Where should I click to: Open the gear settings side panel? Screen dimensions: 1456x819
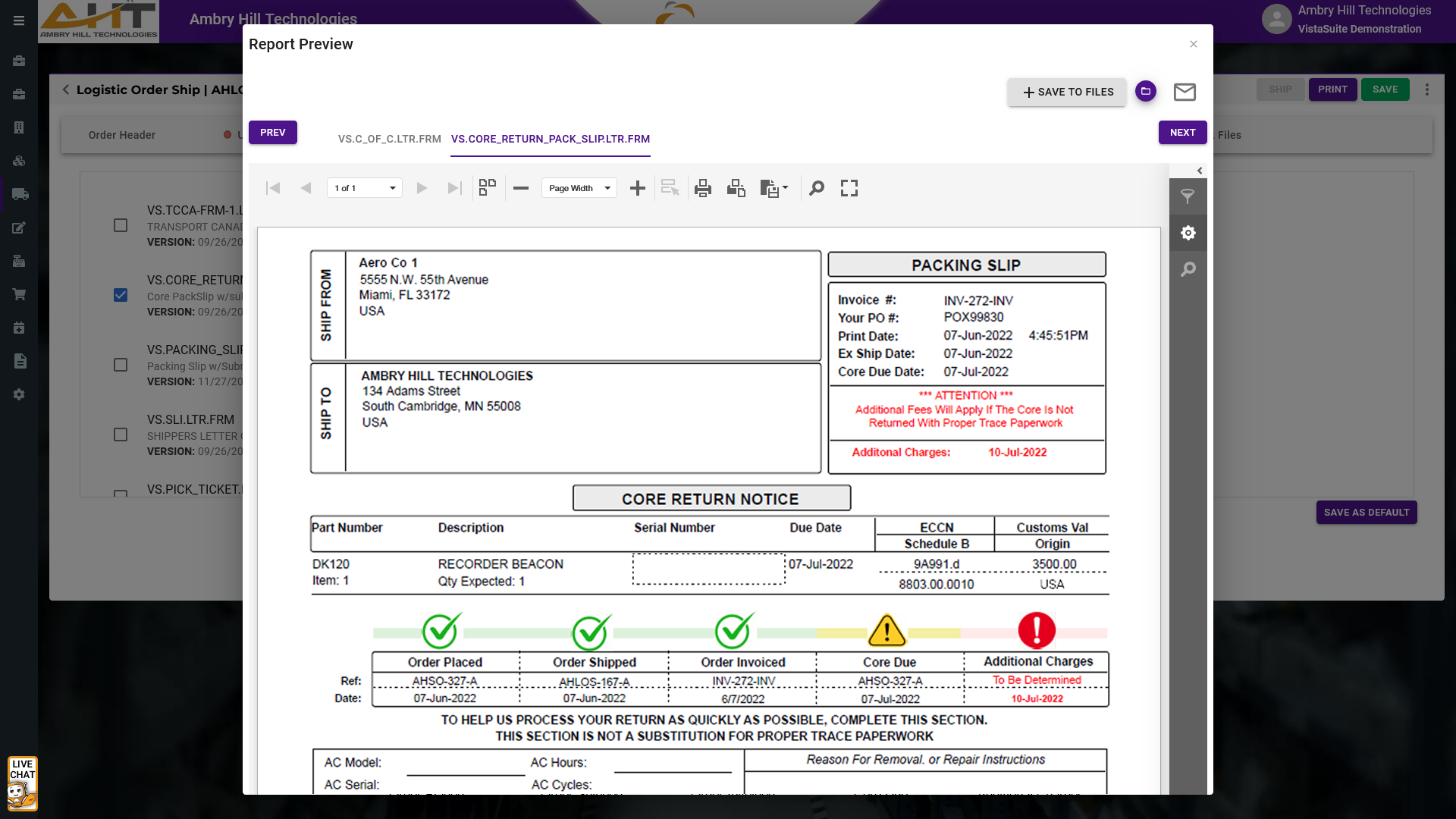point(1188,233)
